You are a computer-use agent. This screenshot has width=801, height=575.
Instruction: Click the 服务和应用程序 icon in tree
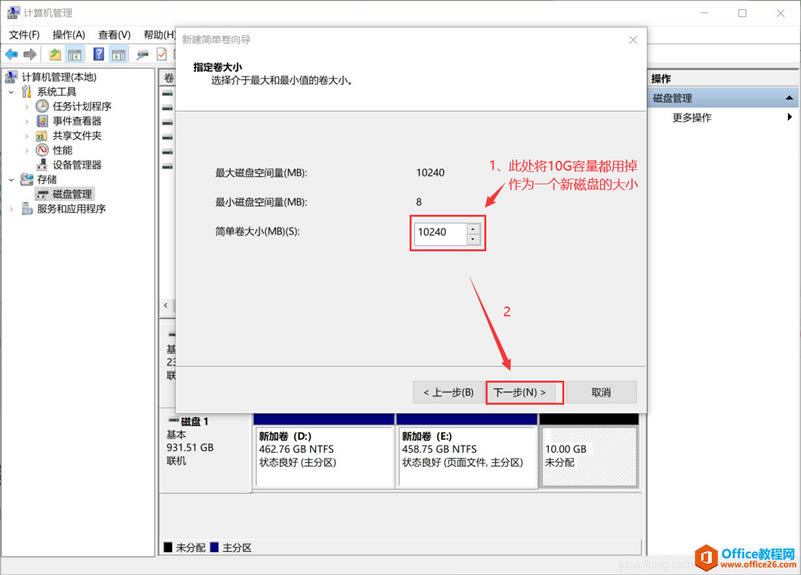27,209
